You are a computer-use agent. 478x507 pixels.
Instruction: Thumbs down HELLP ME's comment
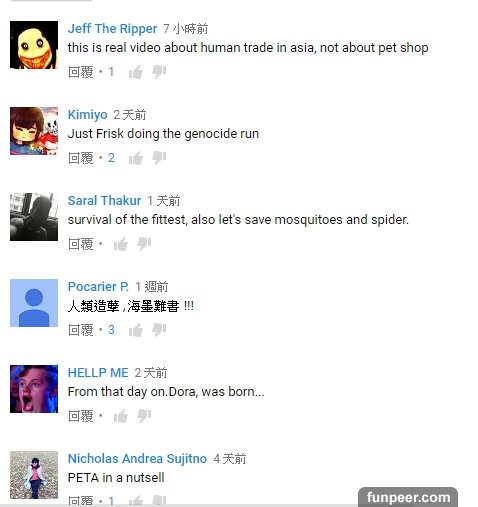[144, 416]
